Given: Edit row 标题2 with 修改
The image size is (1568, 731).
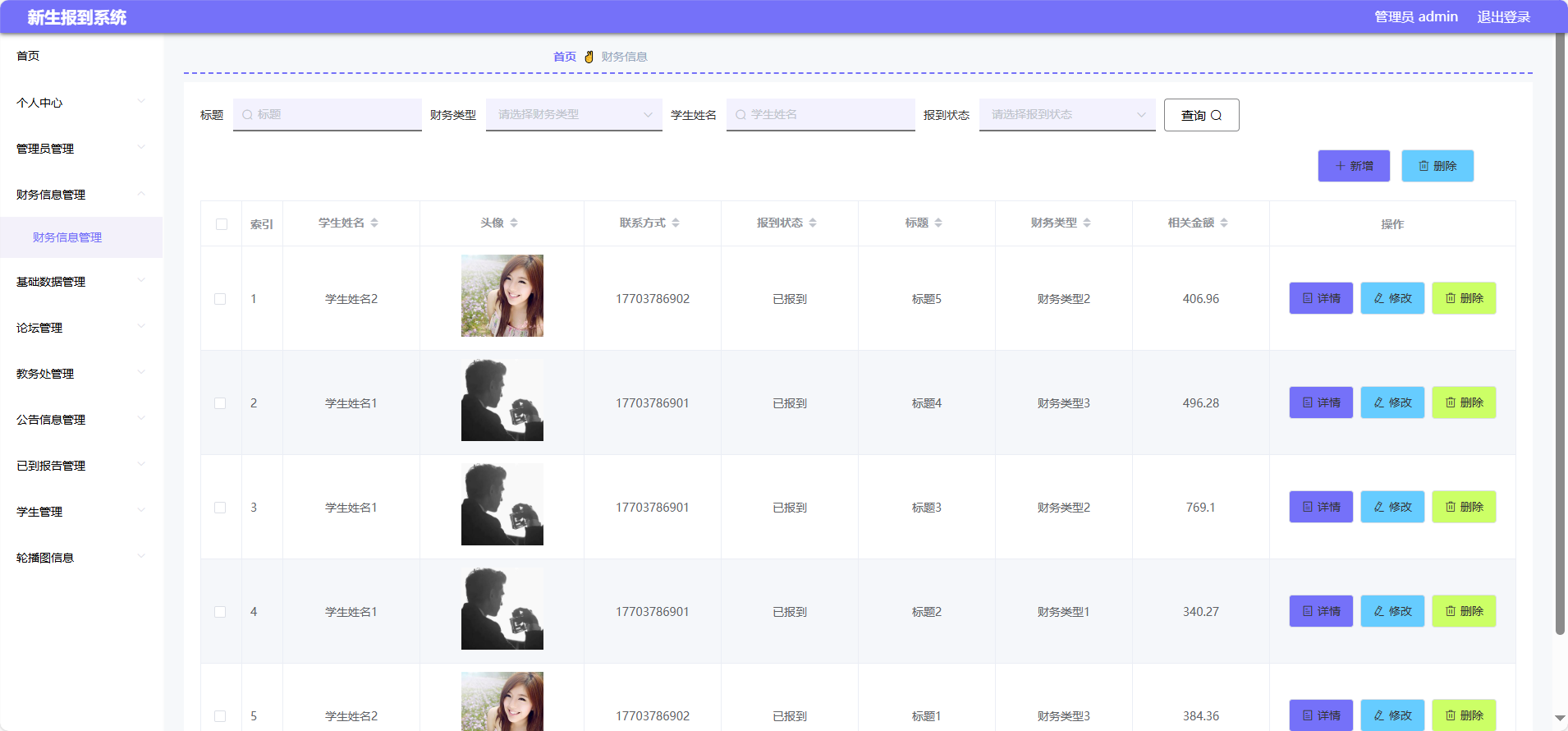Looking at the screenshot, I should 1392,611.
